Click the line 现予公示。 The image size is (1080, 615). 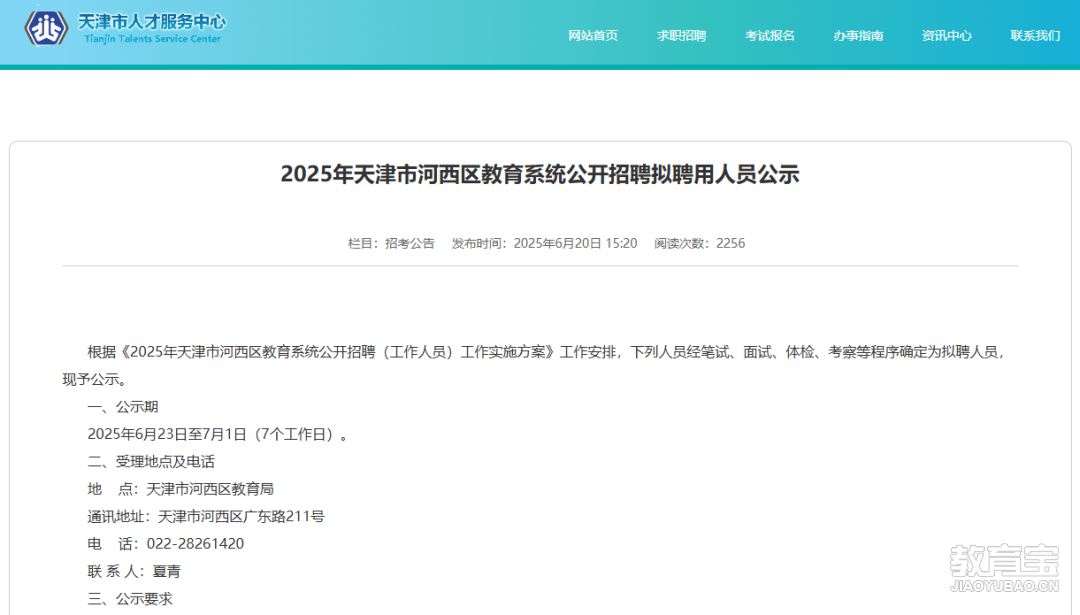[94, 379]
